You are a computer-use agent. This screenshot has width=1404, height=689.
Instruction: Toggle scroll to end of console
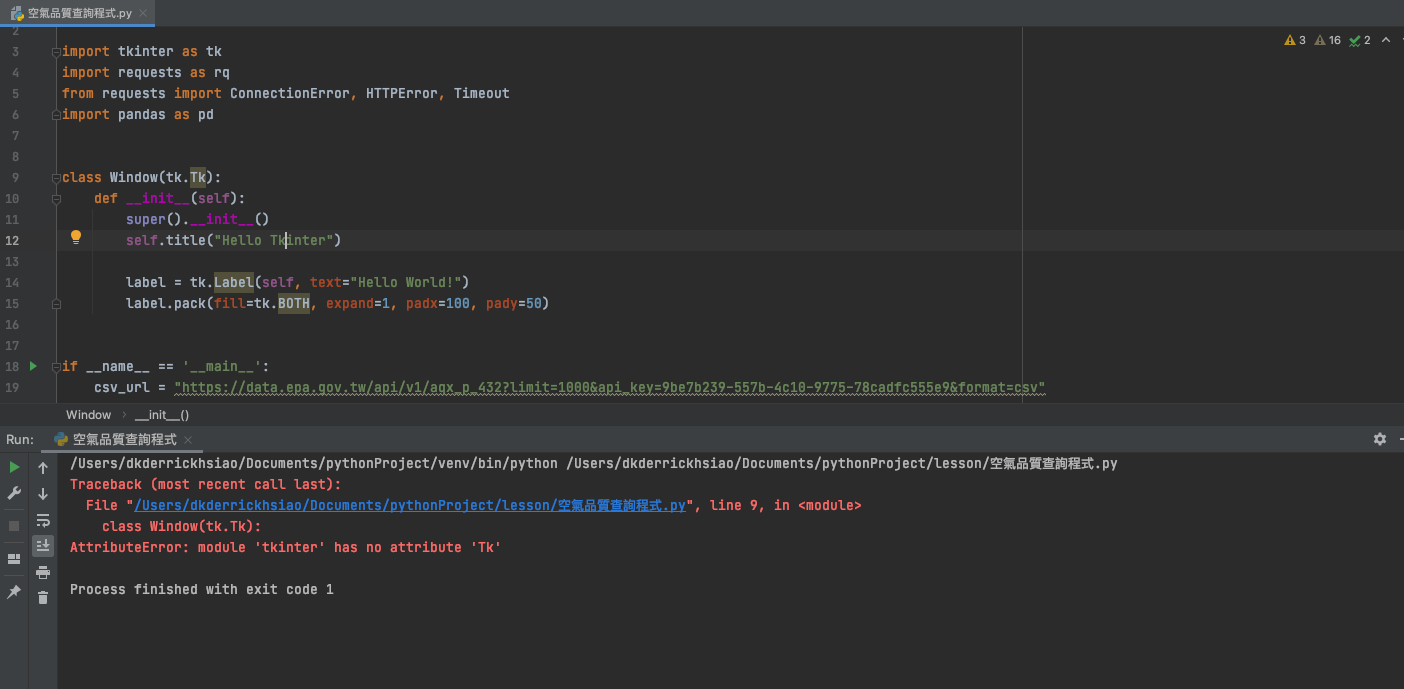pos(43,545)
